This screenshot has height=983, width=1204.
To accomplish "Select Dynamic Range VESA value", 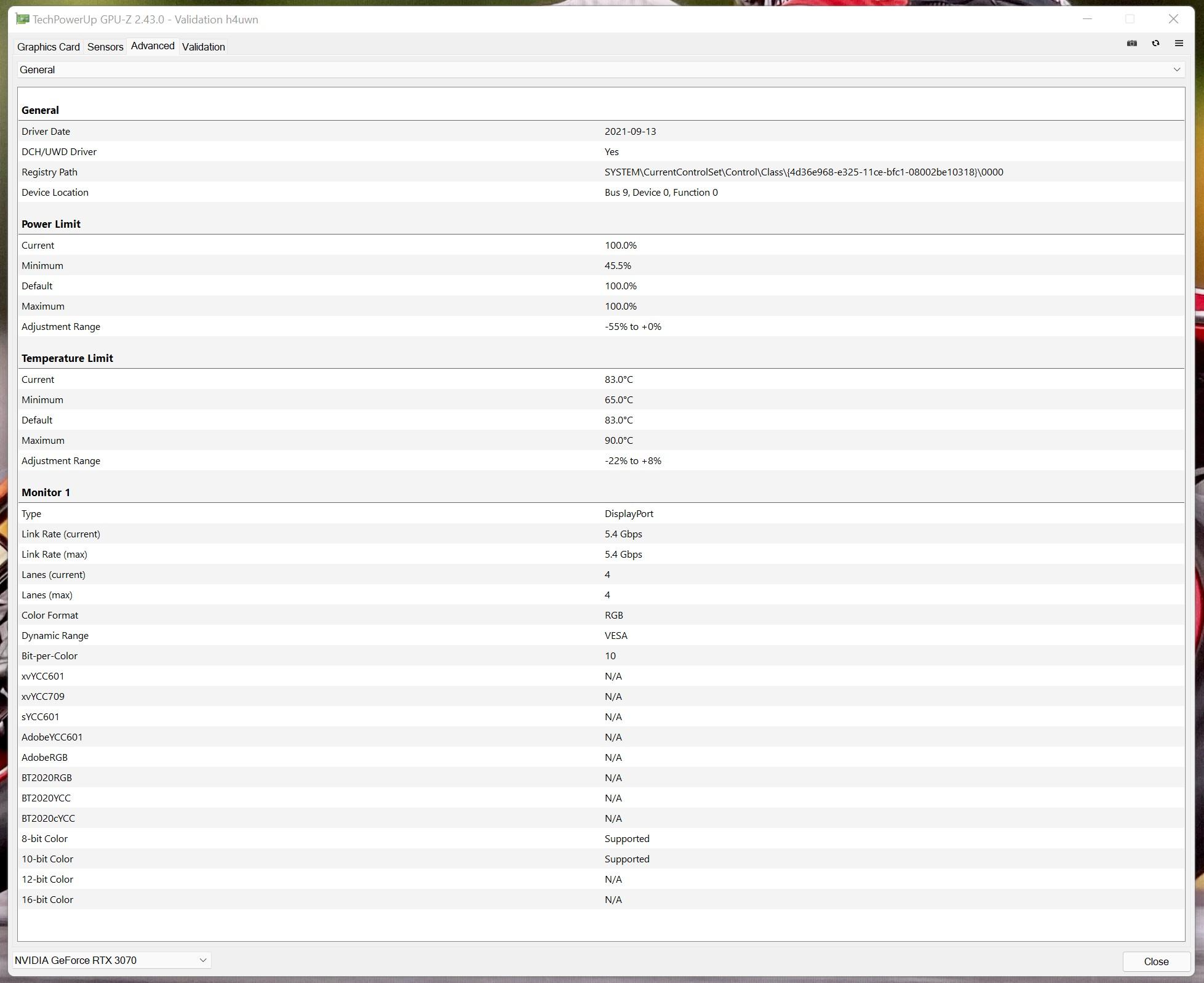I will (x=616, y=635).
